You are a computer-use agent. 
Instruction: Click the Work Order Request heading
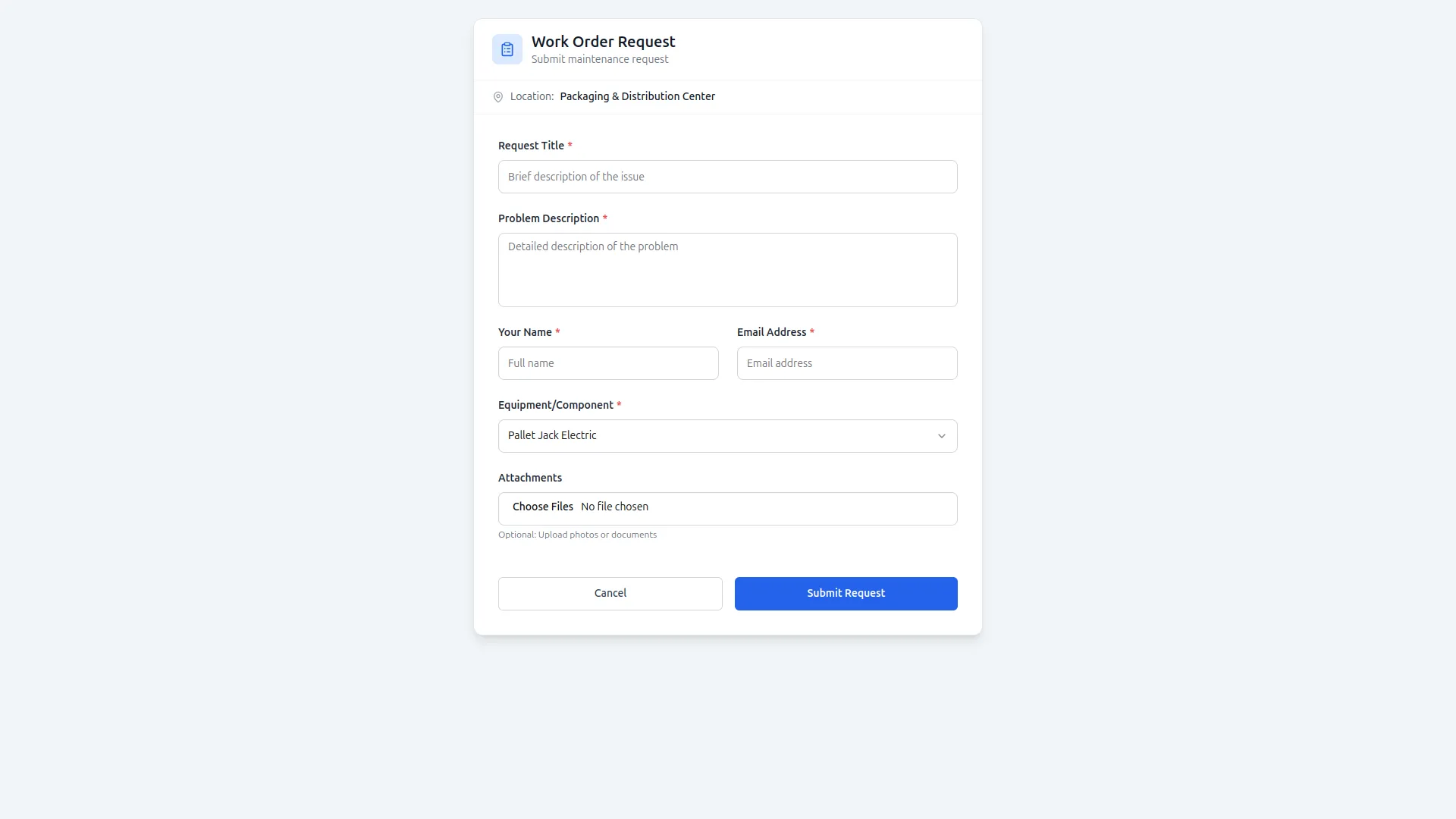coord(603,42)
